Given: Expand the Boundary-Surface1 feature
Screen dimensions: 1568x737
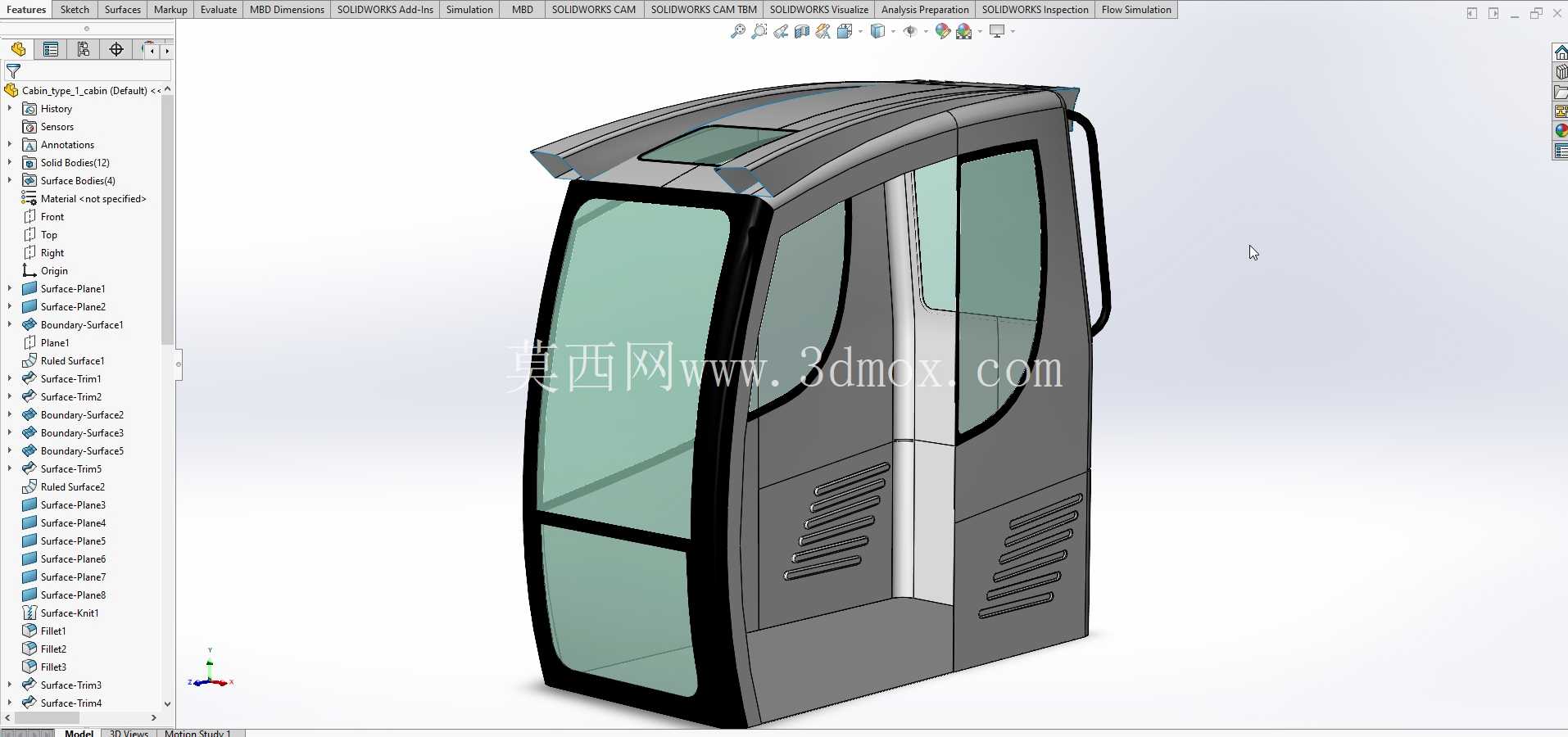Looking at the screenshot, I should [x=10, y=324].
